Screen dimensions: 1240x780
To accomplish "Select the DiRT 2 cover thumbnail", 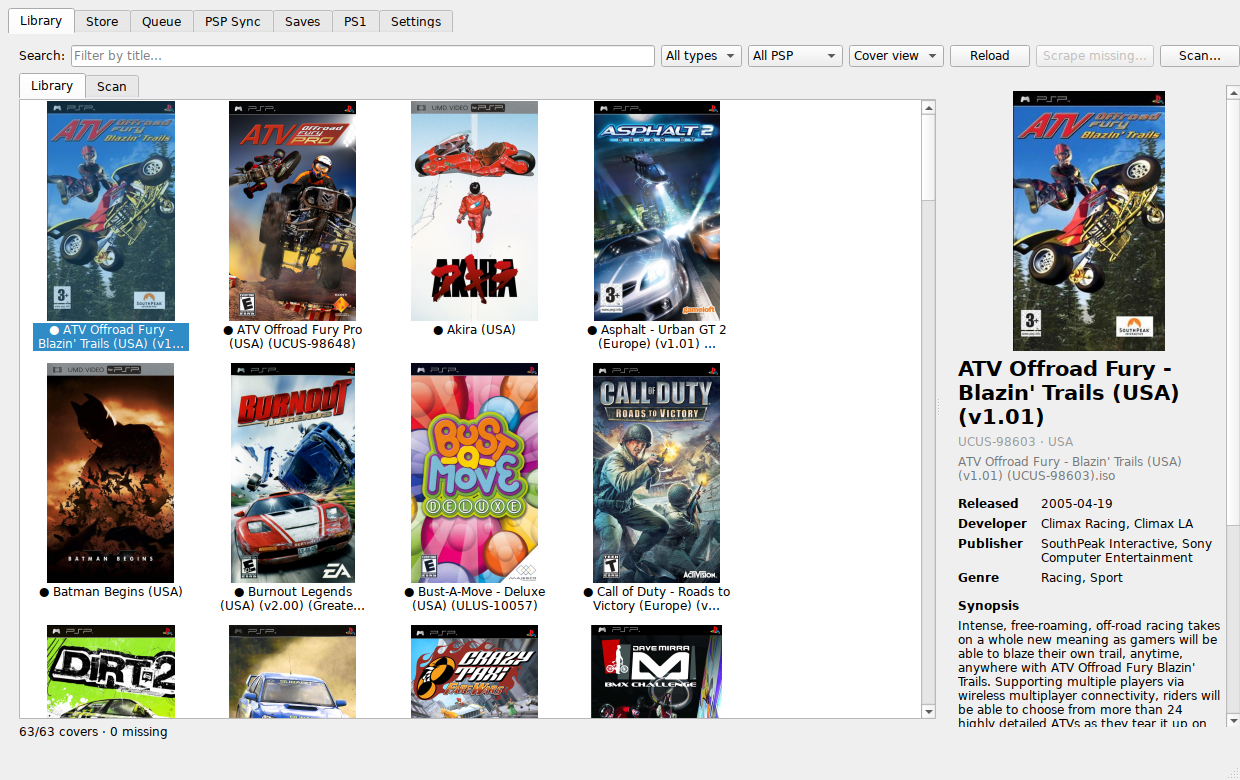I will 111,671.
